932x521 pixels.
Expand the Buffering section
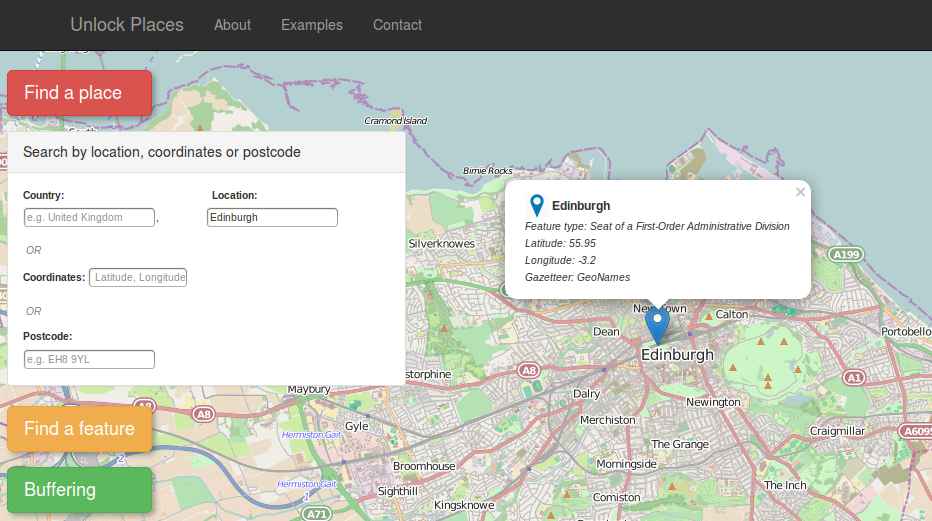(79, 490)
